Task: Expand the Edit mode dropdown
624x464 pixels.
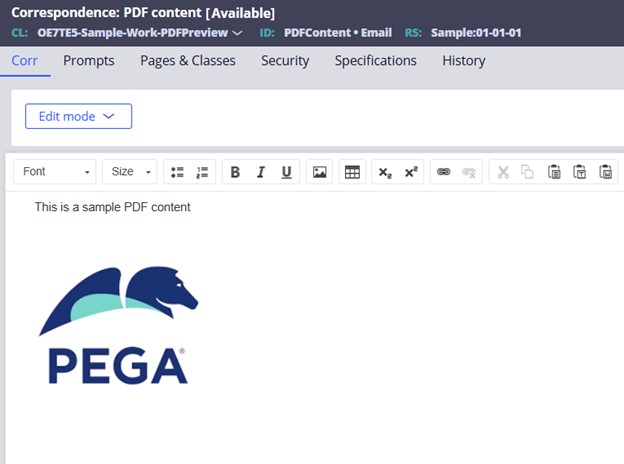Action: coord(78,116)
